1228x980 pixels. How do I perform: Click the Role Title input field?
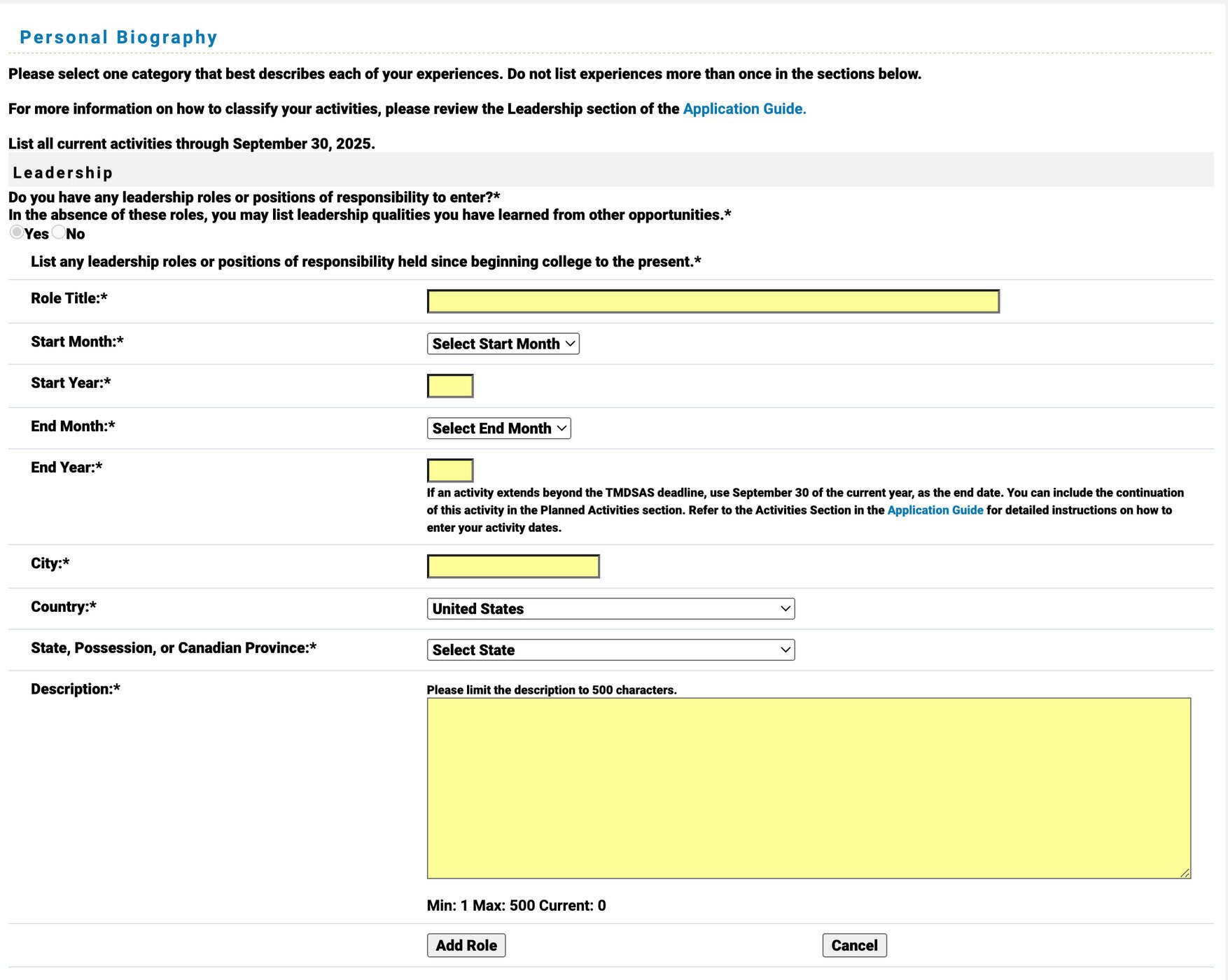tap(713, 301)
